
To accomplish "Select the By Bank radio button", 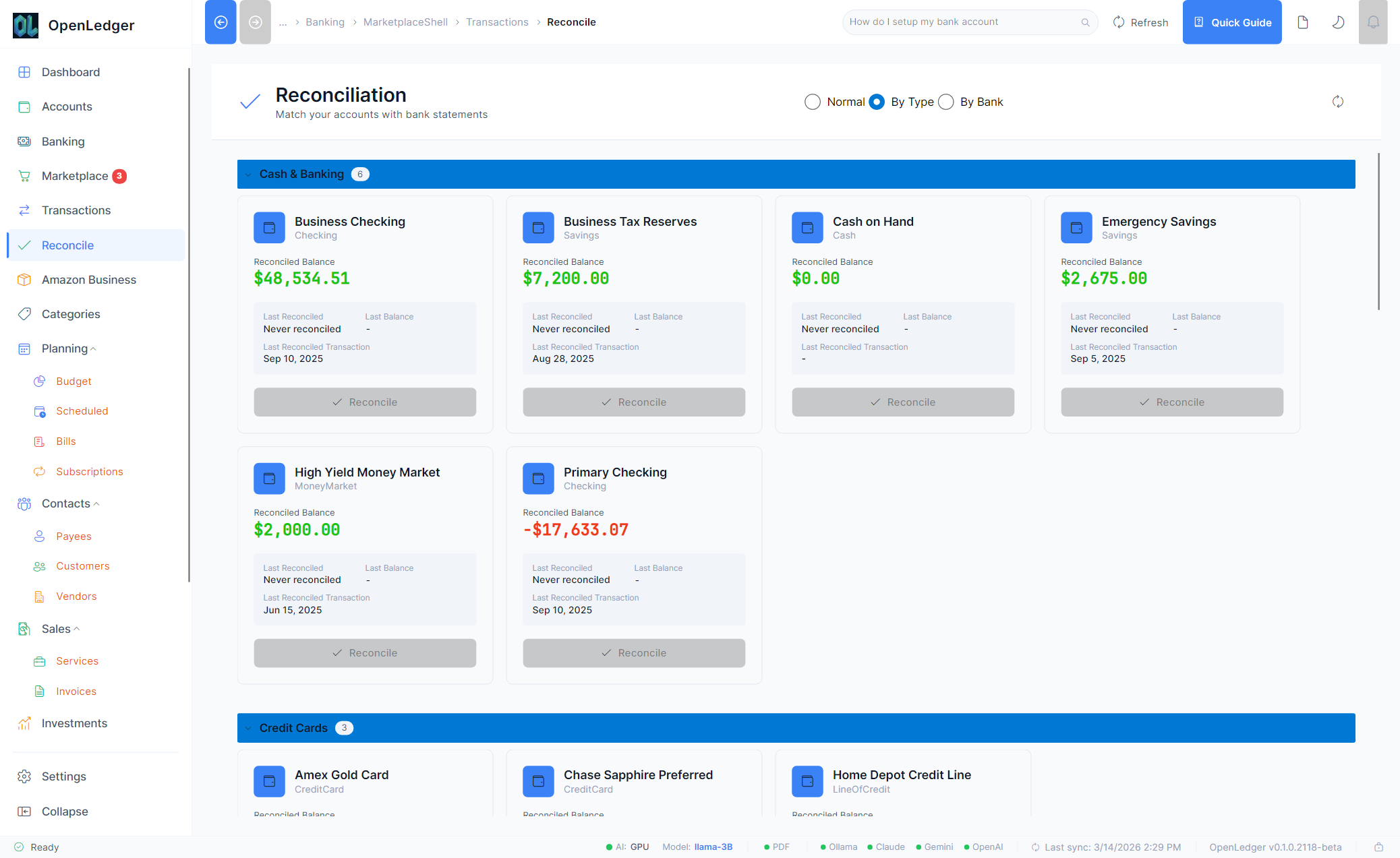I will click(x=946, y=102).
